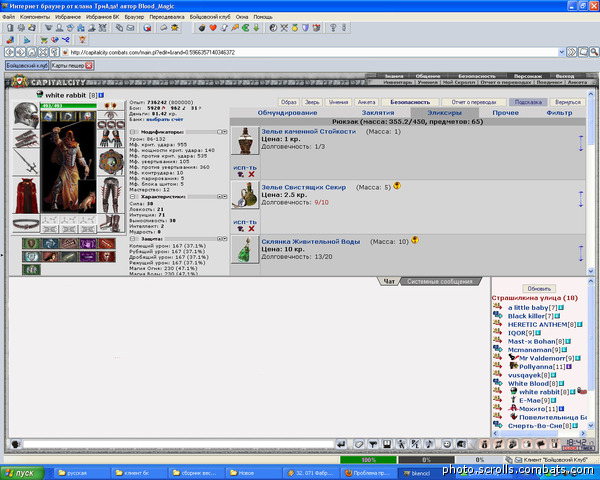The image size is (600, 480).
Task: Click the red sword ability icon
Action: (x=106, y=243)
